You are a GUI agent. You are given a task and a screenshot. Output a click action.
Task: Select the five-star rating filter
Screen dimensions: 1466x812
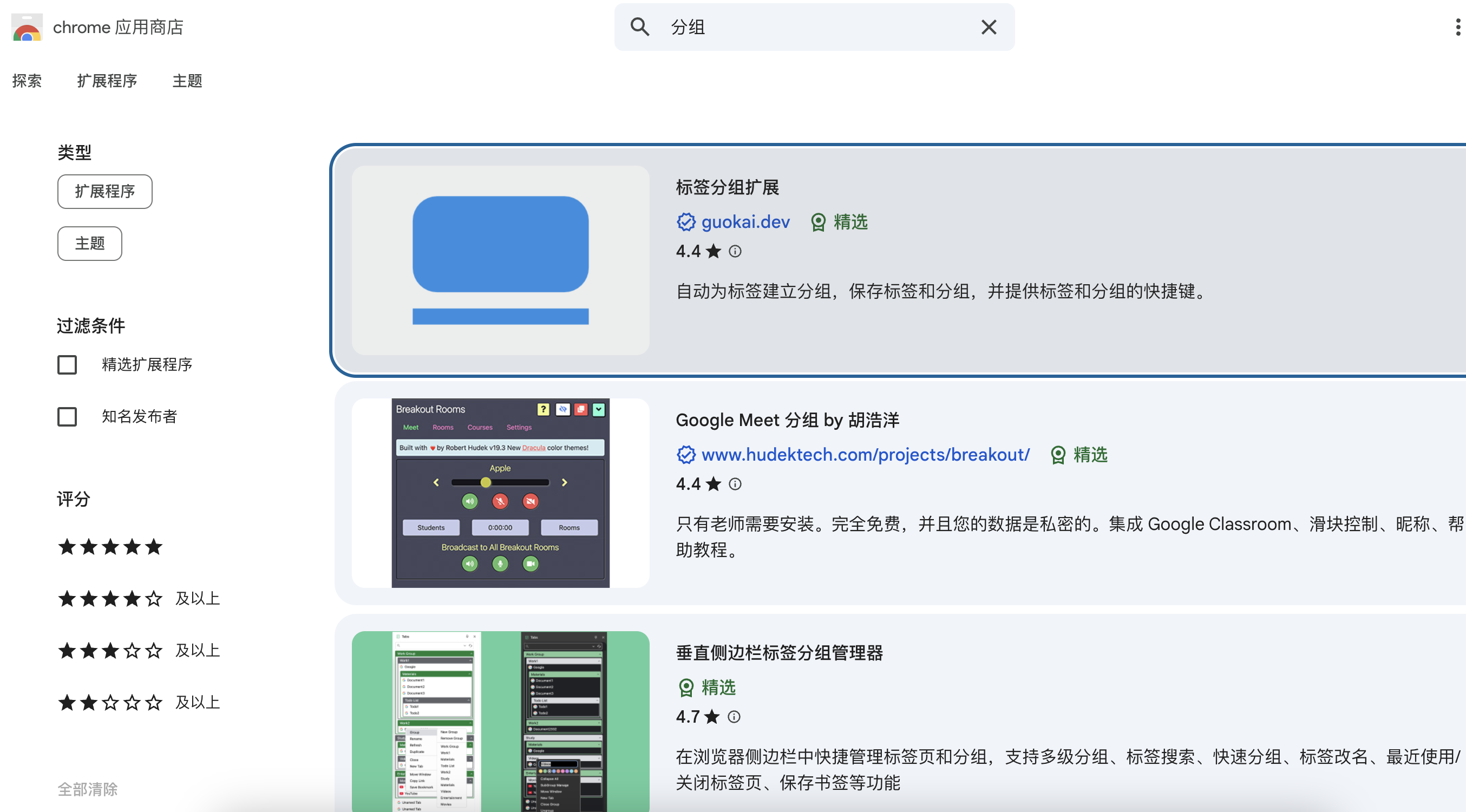point(110,547)
